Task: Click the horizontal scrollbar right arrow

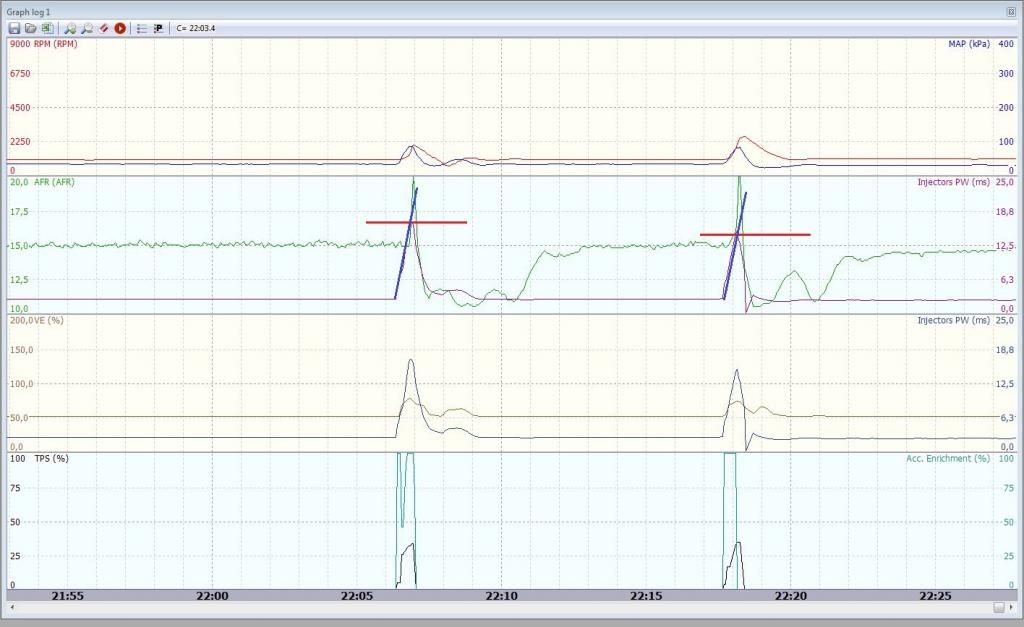Action: (x=1012, y=607)
